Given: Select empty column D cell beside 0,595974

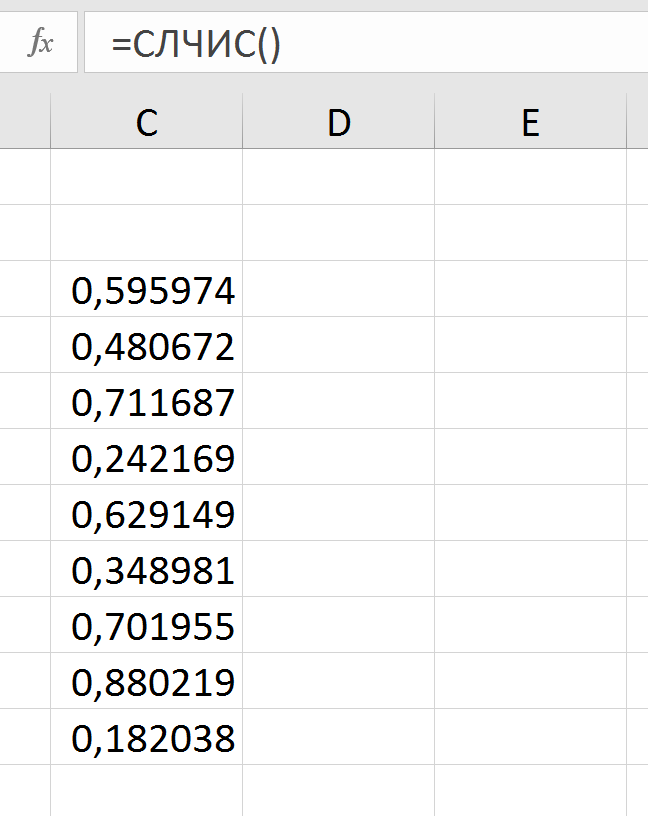Looking at the screenshot, I should [339, 289].
